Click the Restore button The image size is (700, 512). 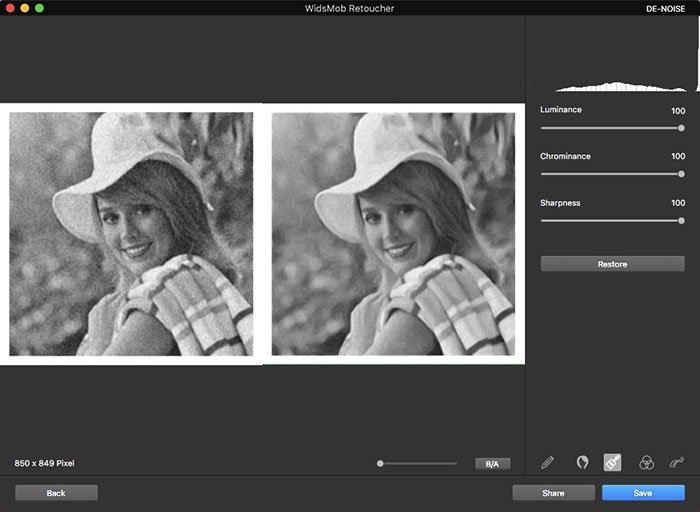[612, 264]
